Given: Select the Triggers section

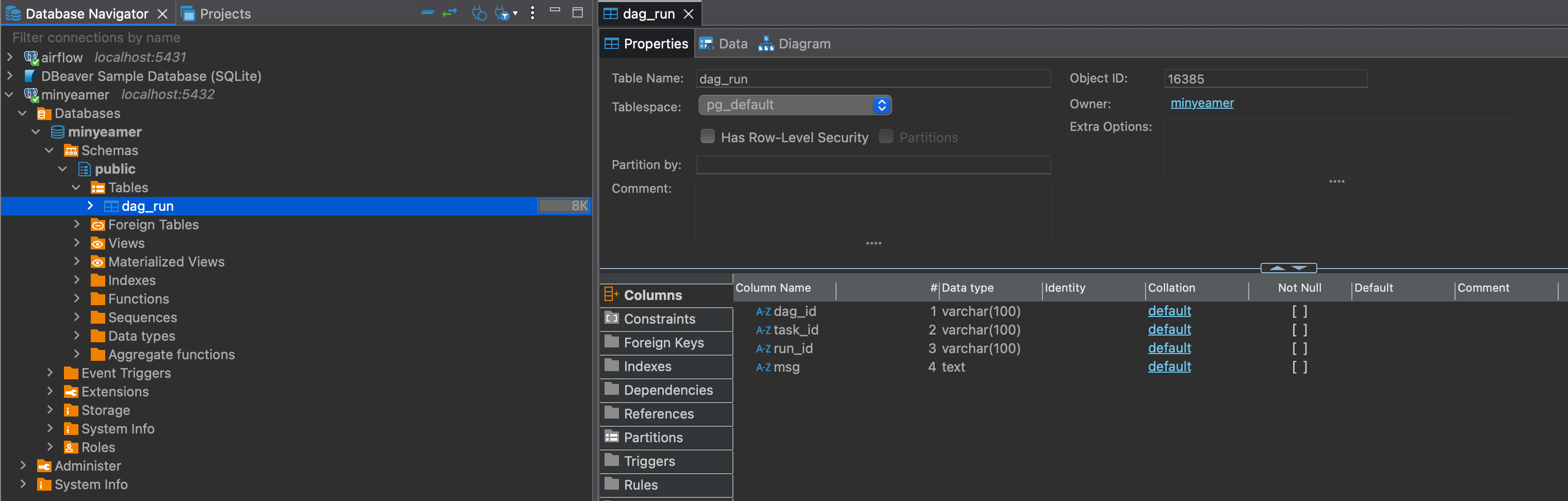Looking at the screenshot, I should (x=666, y=461).
